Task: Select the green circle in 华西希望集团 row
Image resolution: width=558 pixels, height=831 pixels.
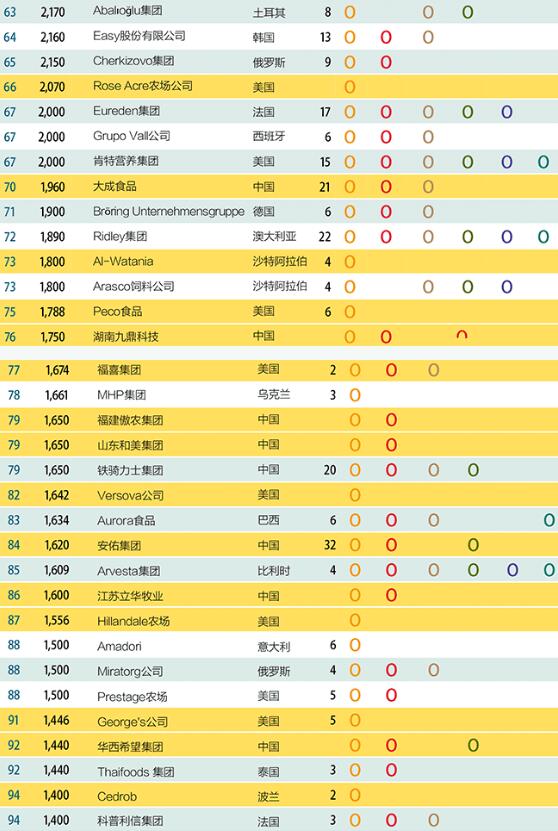Action: (x=473, y=745)
